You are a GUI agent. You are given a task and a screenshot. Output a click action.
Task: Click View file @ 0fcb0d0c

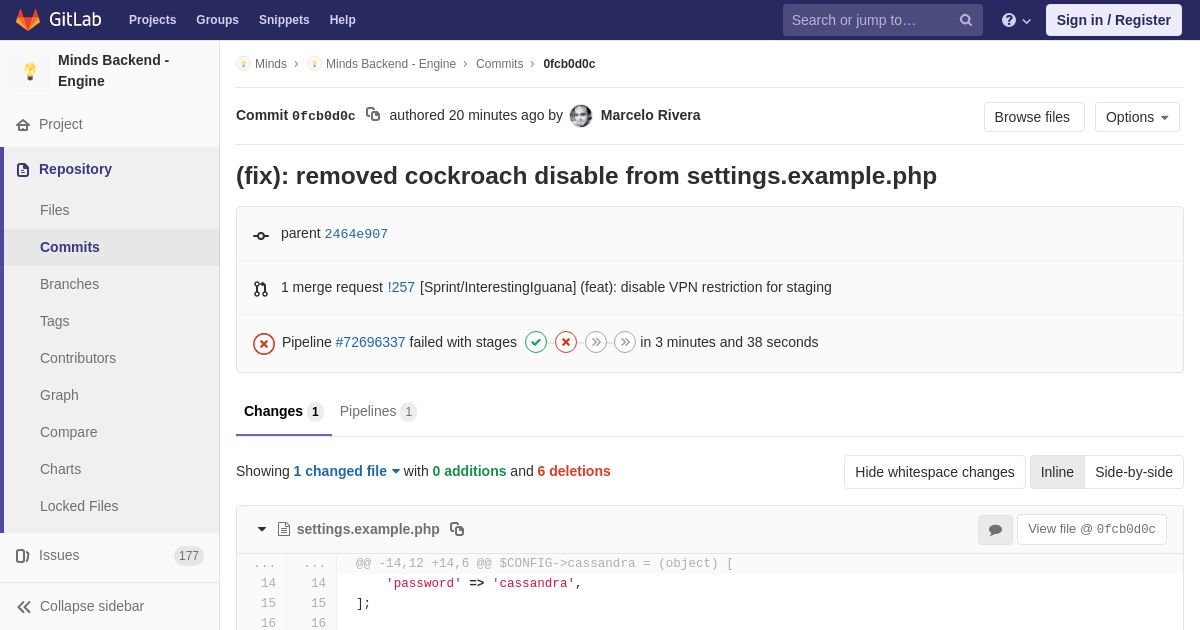point(1092,529)
